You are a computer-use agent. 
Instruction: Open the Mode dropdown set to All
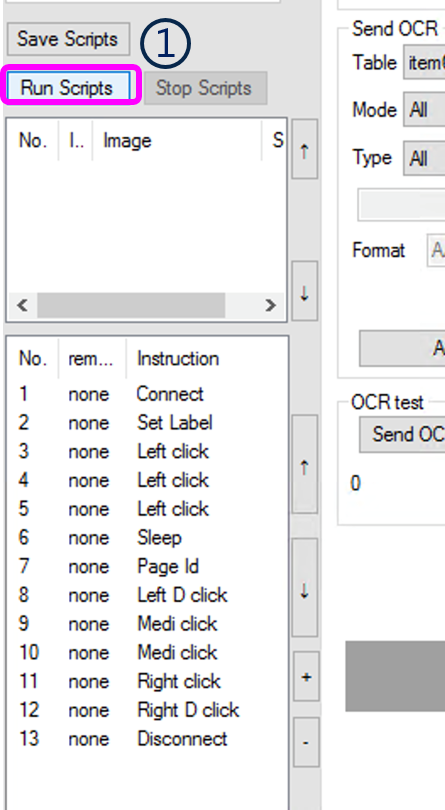(x=425, y=110)
